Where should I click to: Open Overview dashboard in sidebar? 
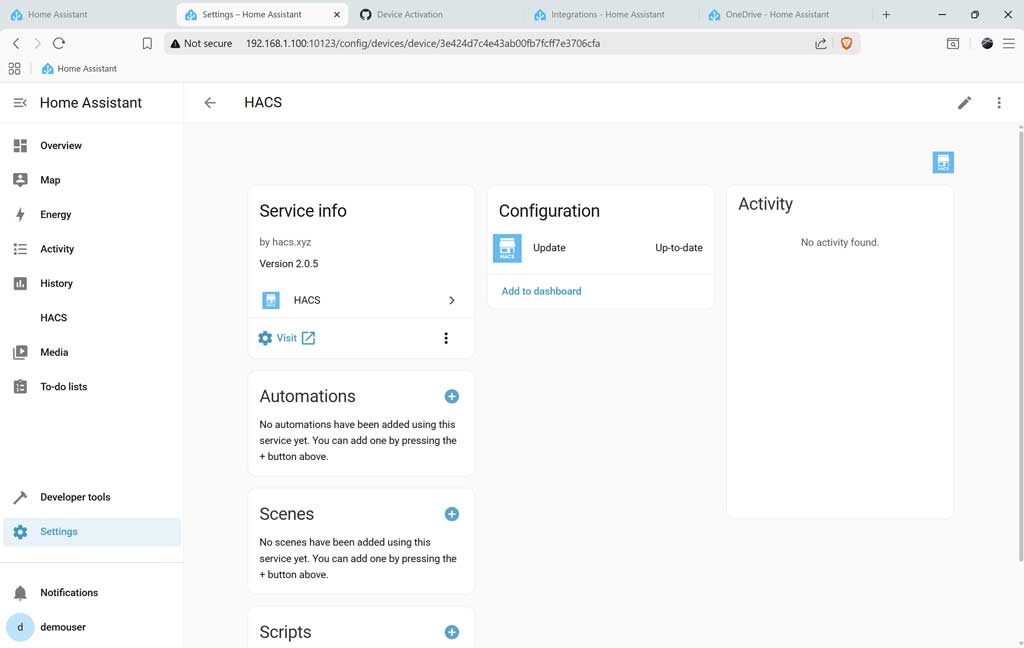click(x=91, y=146)
